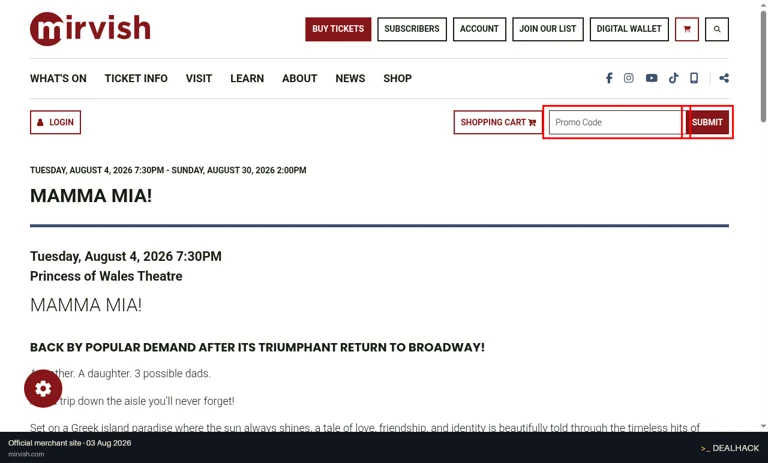Open the VISIT menu
768x463 pixels.
click(x=199, y=78)
